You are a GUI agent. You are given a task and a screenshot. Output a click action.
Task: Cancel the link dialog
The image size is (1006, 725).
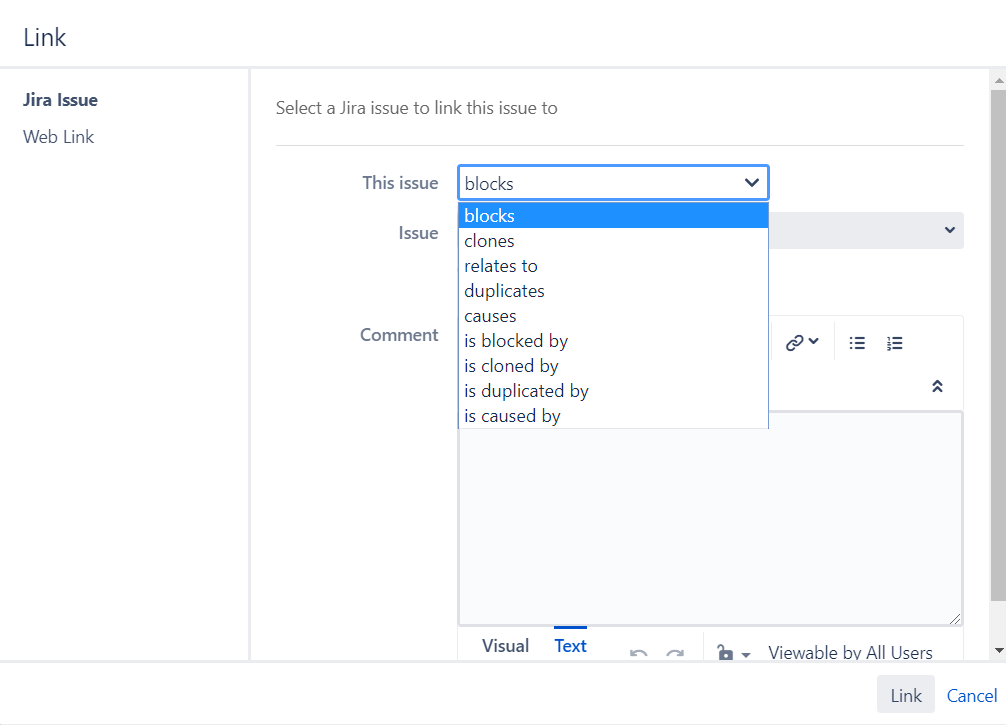pyautogui.click(x=970, y=695)
